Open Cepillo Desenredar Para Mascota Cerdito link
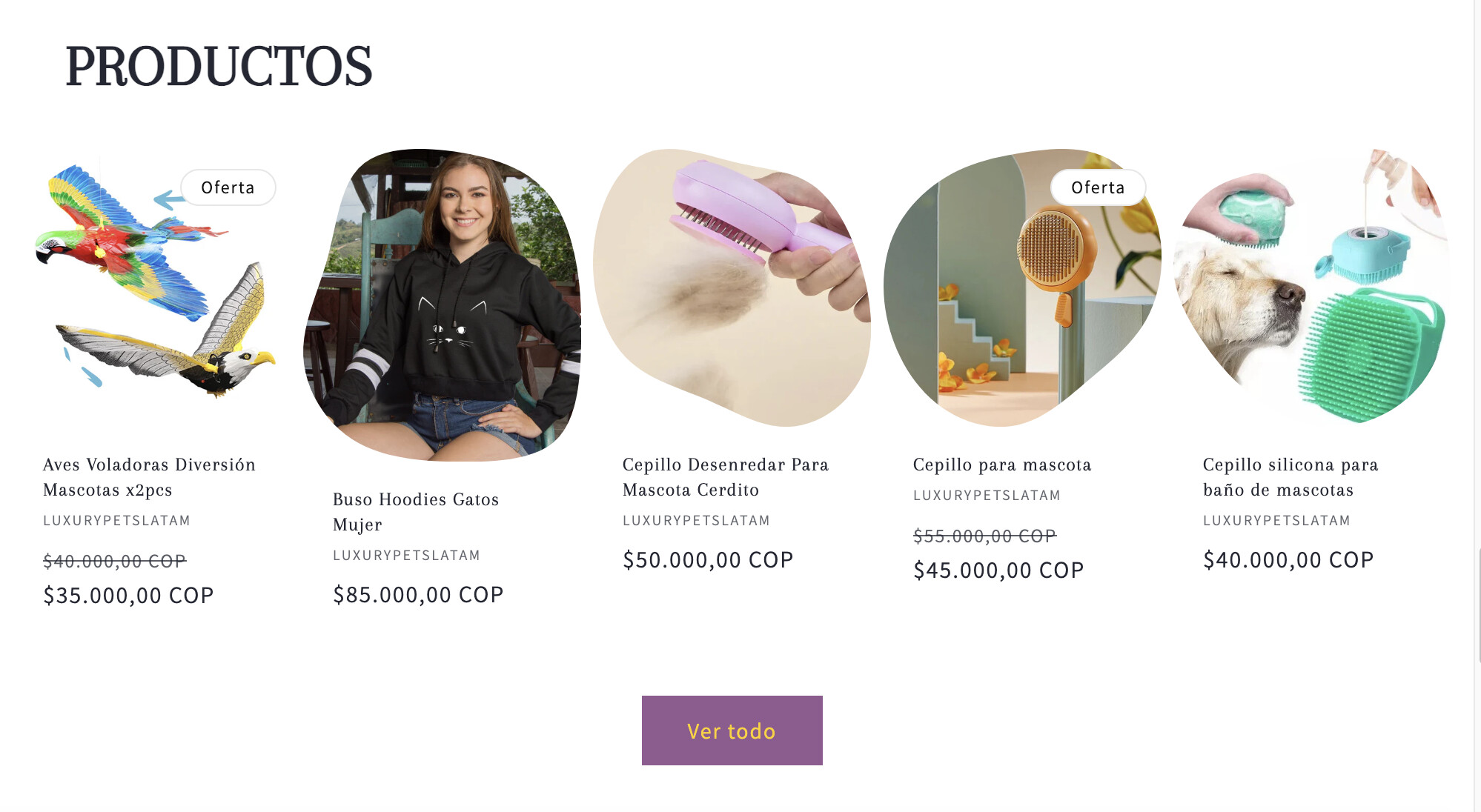Image resolution: width=1481 pixels, height=812 pixels. pyautogui.click(x=725, y=477)
